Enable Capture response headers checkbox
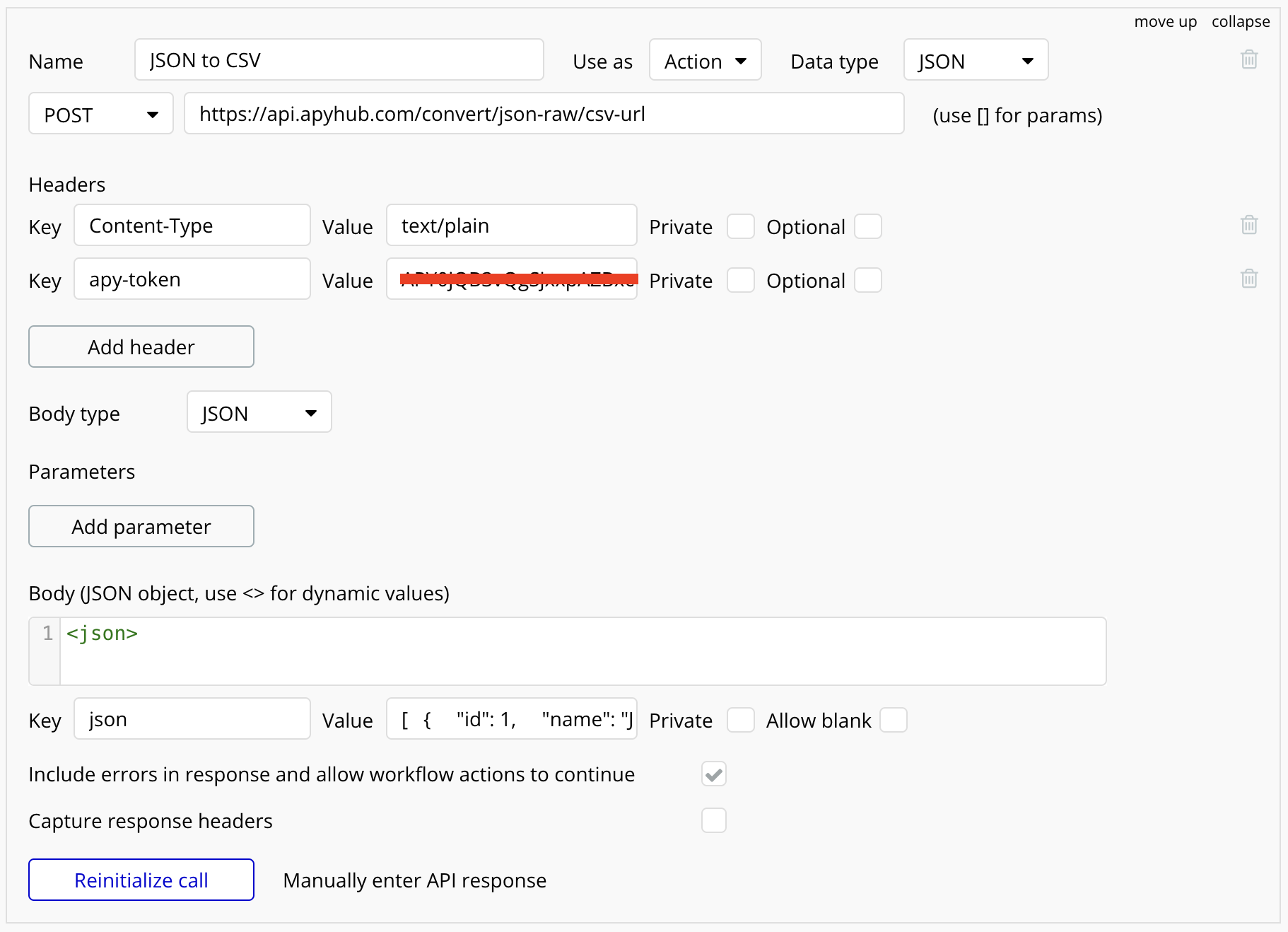This screenshot has width=1288, height=932. (714, 820)
